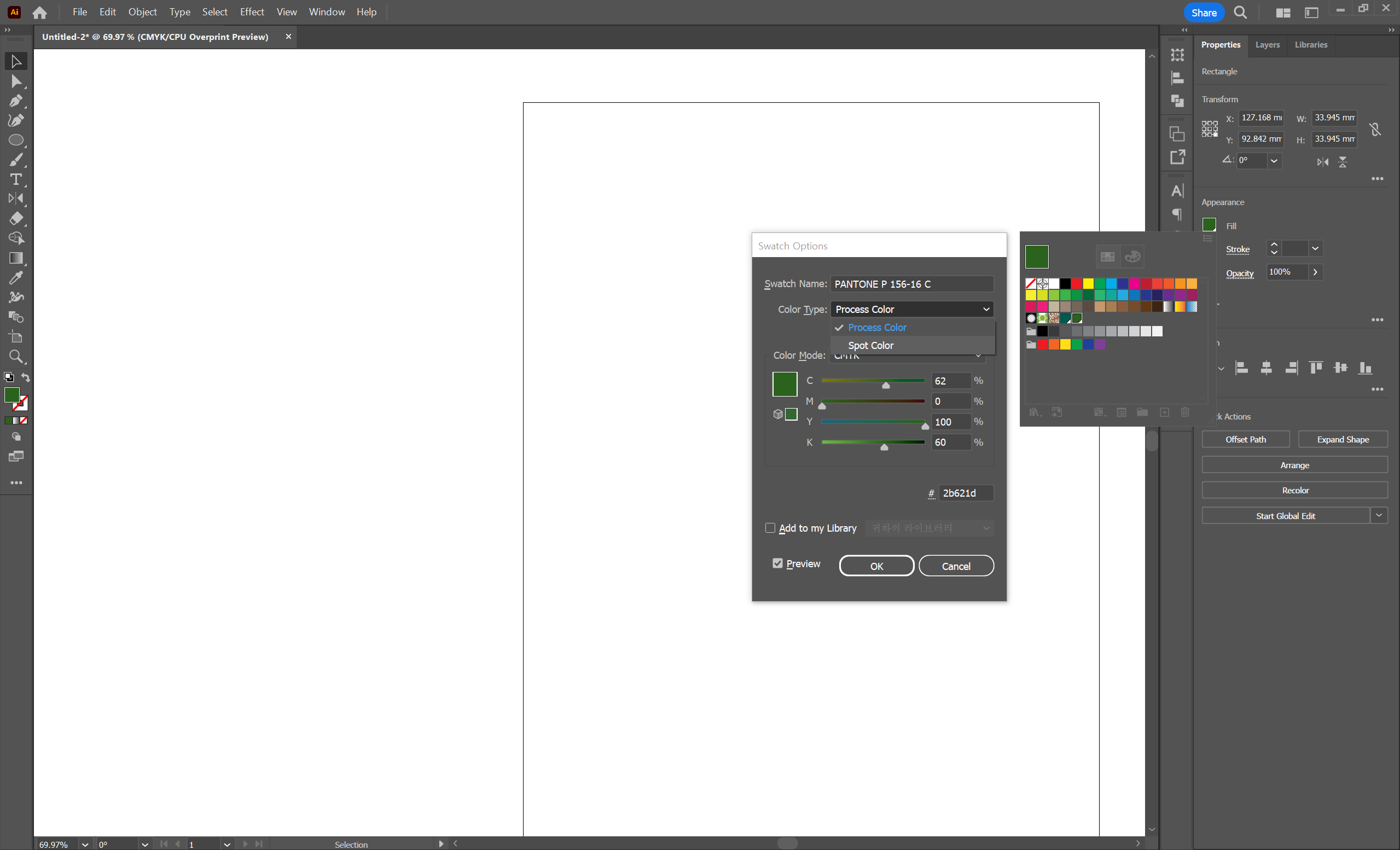
Task: Expand Opacity slider arrow
Action: click(x=1315, y=272)
